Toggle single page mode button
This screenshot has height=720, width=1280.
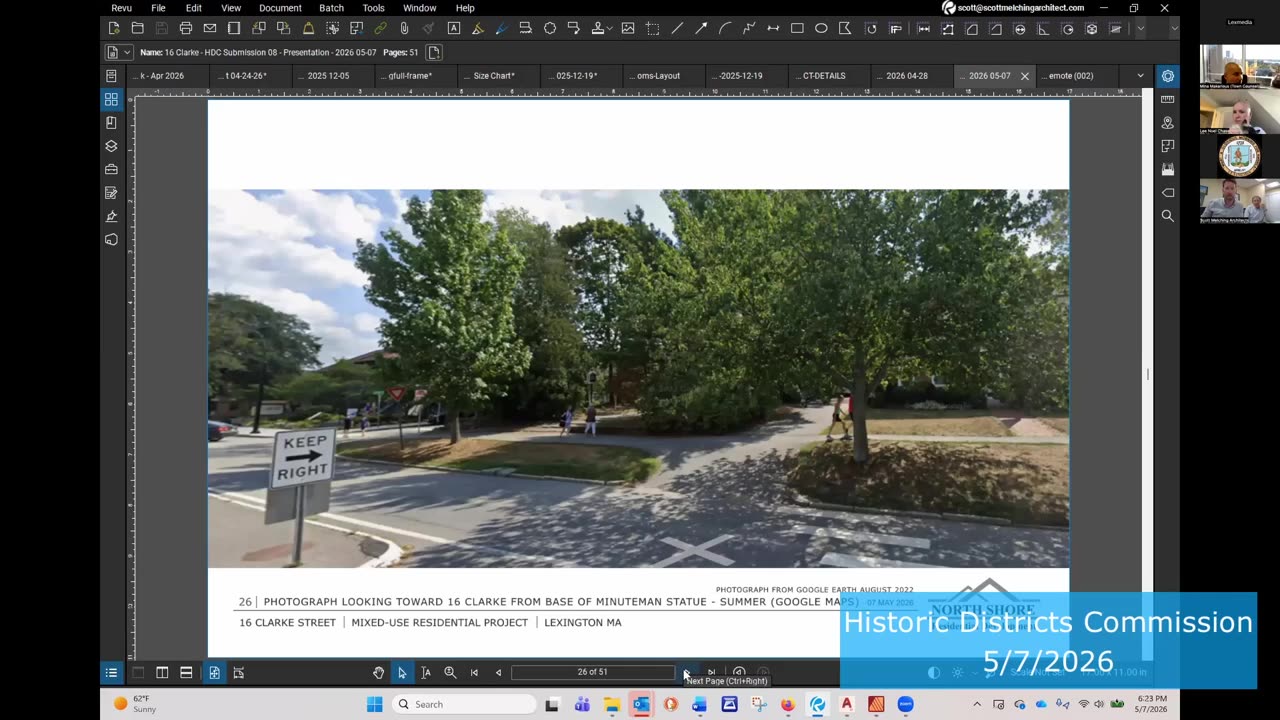coord(214,673)
